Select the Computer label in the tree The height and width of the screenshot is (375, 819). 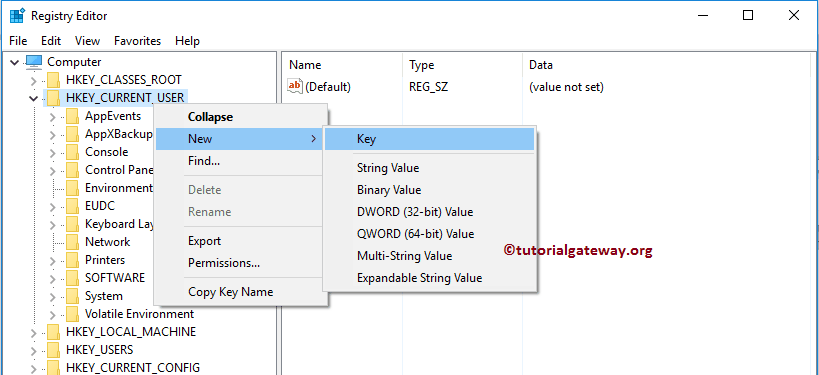click(74, 62)
